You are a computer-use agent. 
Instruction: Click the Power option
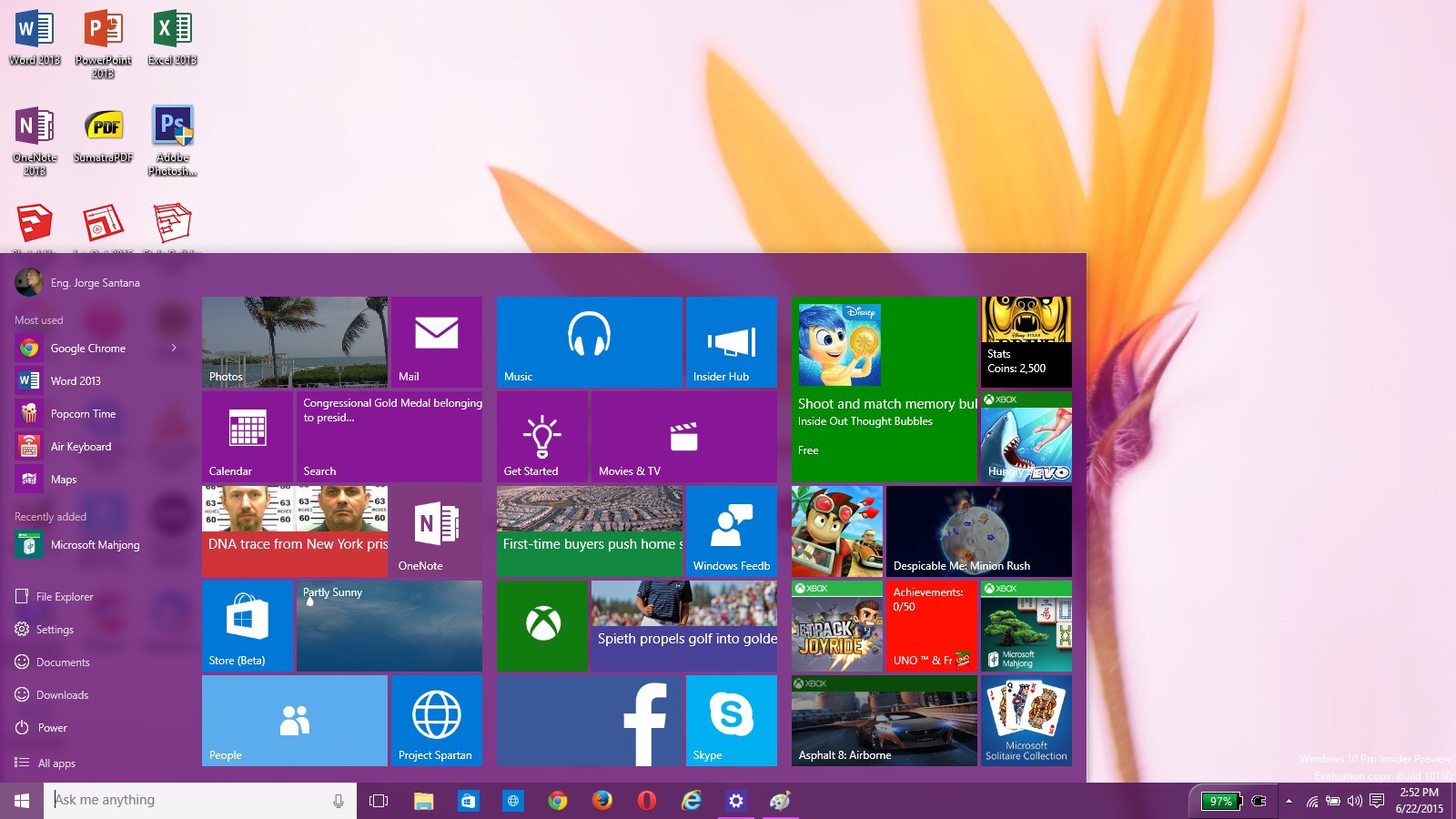(x=41, y=727)
